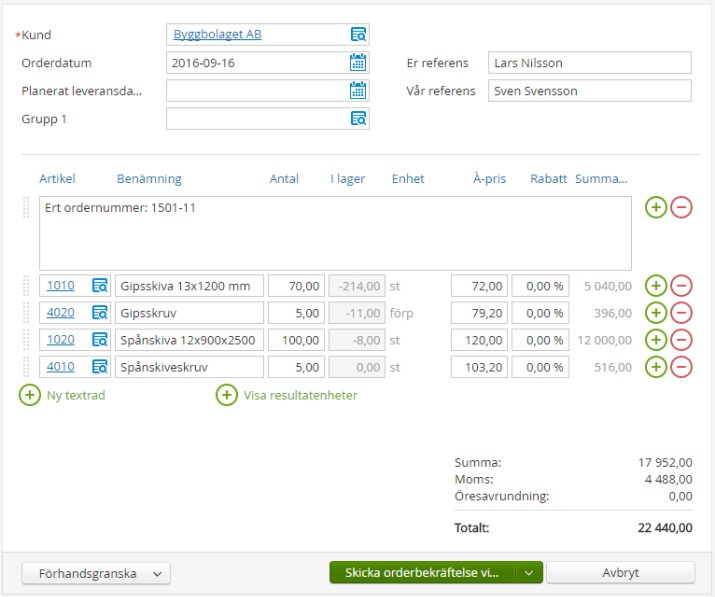Screen dimensions: 715x597
Task: Click drag handle of Gipsskiva row
Action: pyautogui.click(x=27, y=286)
